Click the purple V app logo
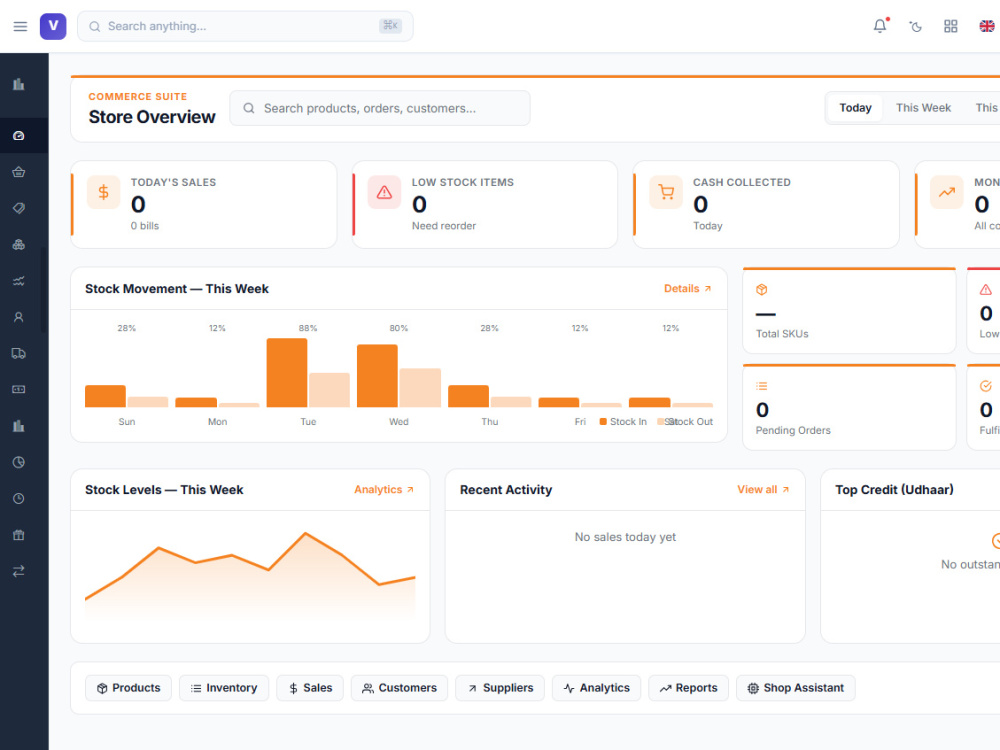The height and width of the screenshot is (750, 1000). (53, 26)
